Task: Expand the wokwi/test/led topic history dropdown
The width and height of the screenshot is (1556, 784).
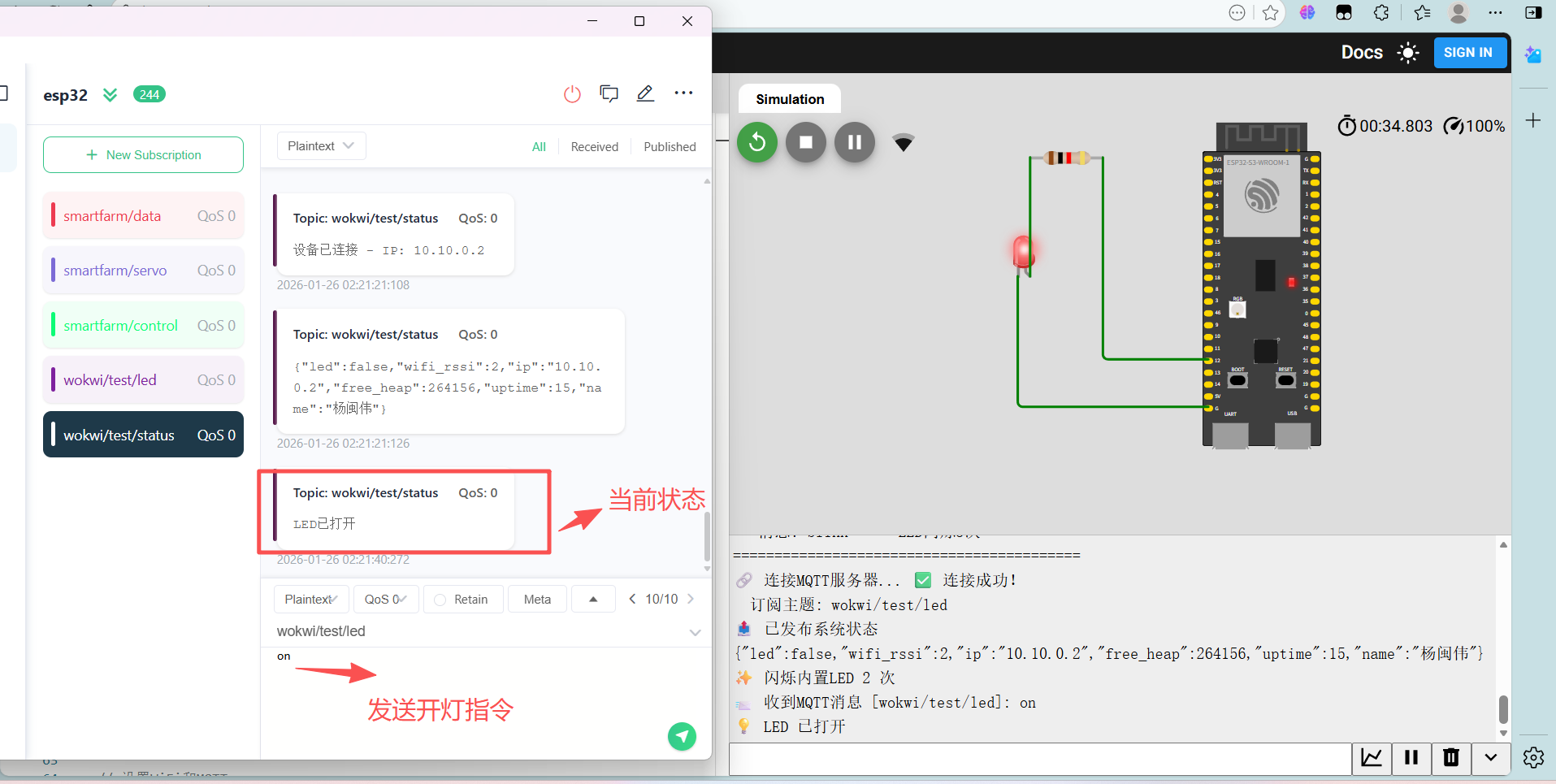Action: (x=695, y=632)
